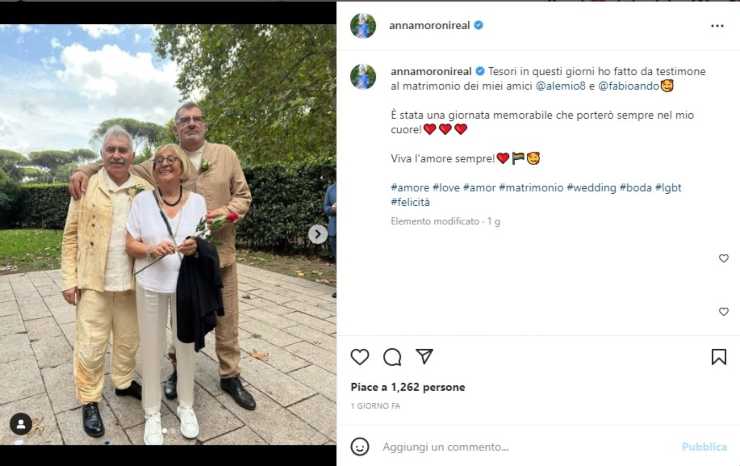Share the post with the paper plane icon
Image resolution: width=740 pixels, height=466 pixels.
point(424,356)
